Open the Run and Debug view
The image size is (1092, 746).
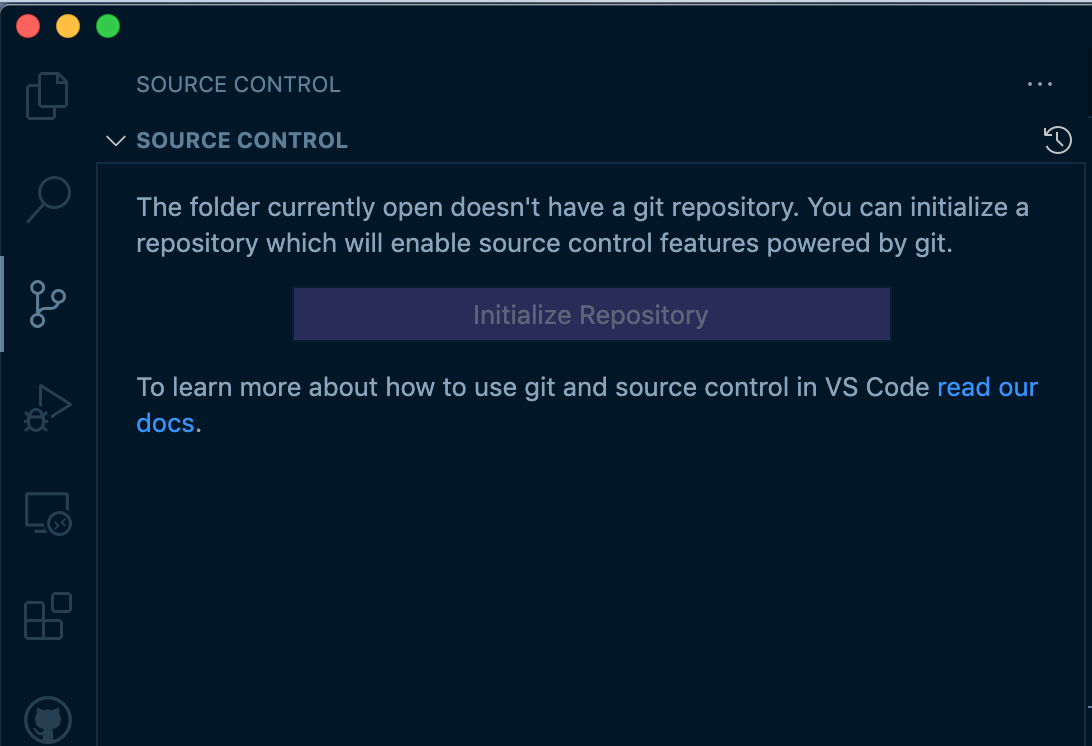47,408
